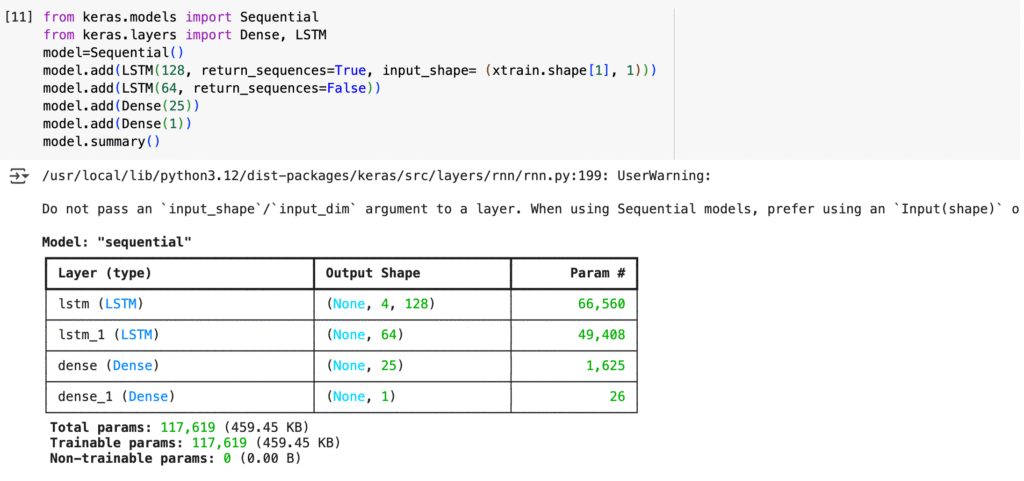Click the Model: "sequential" title text
This screenshot has height=481, width=1024.
pyautogui.click(x=117, y=242)
